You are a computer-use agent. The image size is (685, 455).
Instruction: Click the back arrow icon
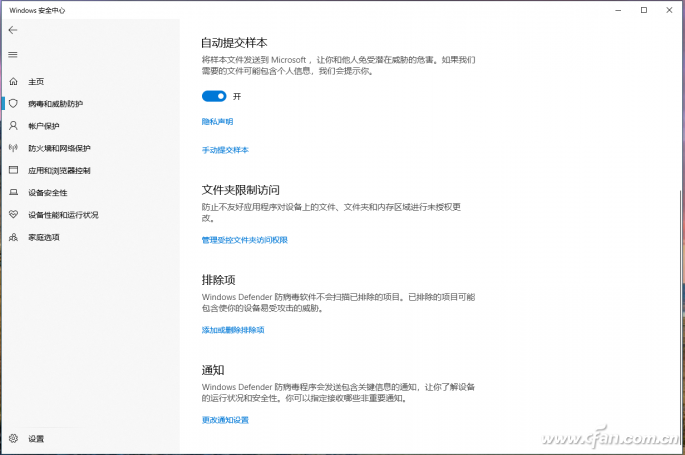(13, 30)
